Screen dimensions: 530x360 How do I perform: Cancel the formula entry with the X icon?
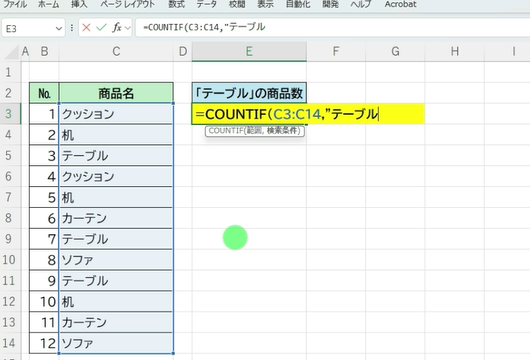point(86,28)
